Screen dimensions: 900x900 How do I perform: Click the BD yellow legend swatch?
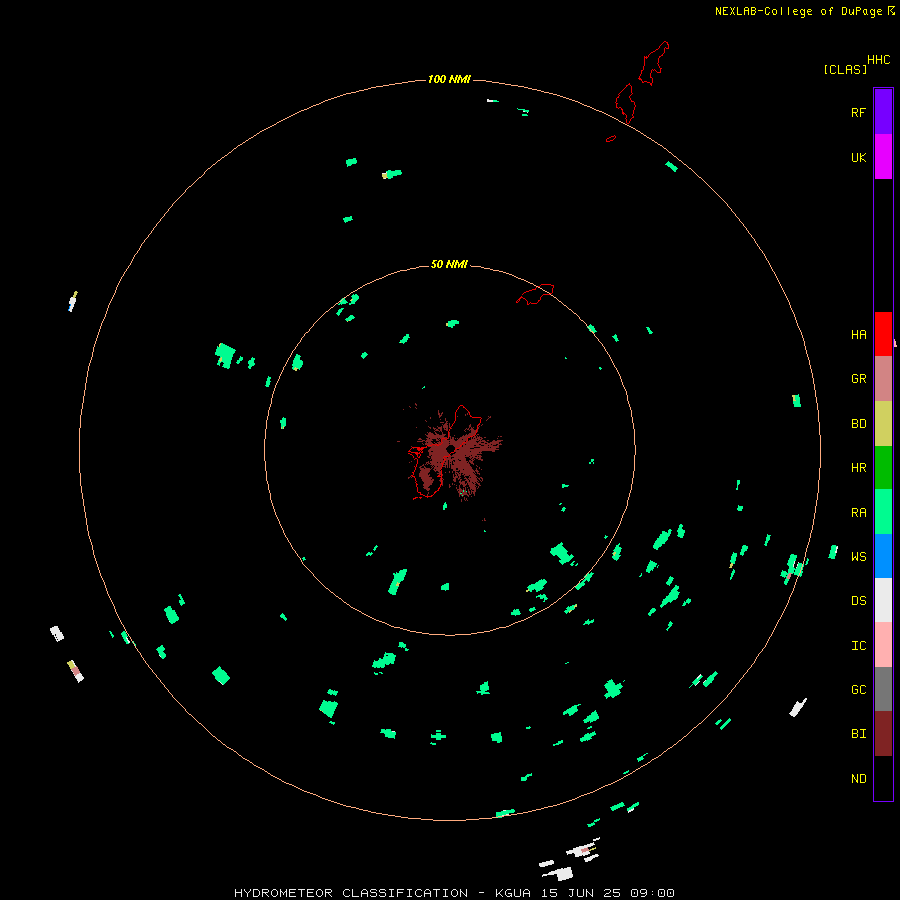[883, 424]
